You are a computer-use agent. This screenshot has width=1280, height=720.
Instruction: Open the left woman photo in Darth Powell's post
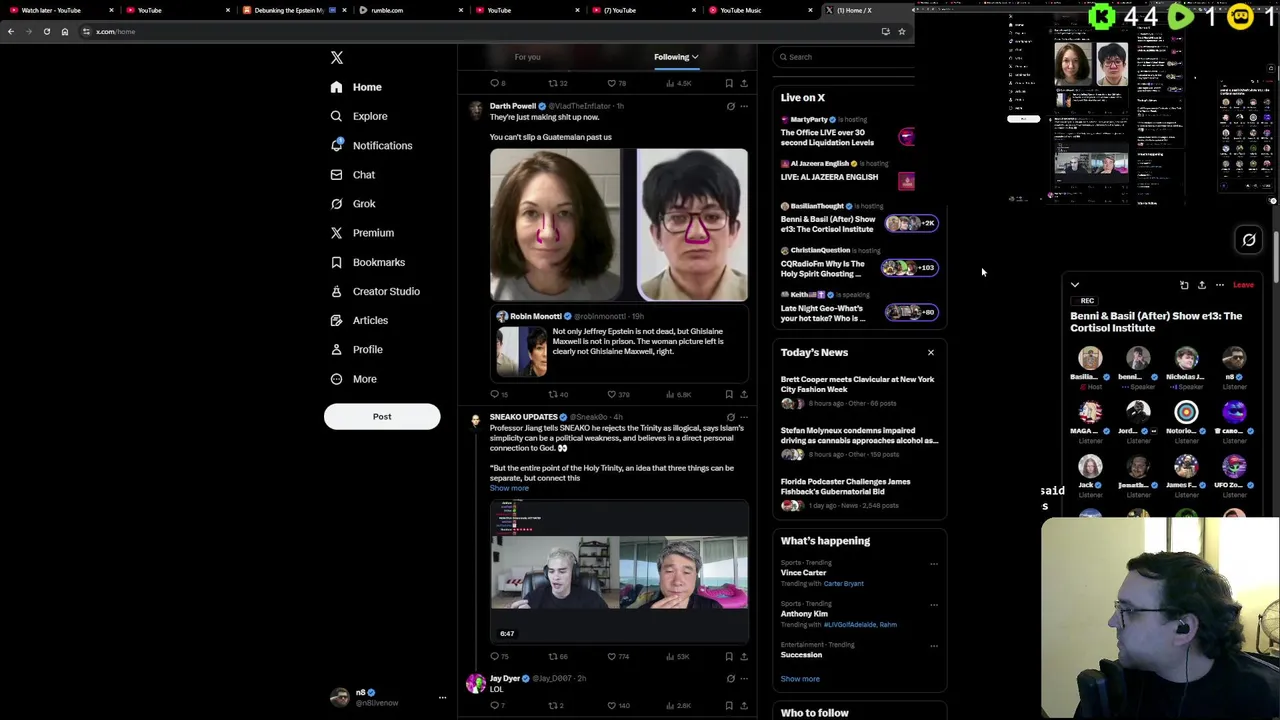tap(555, 225)
